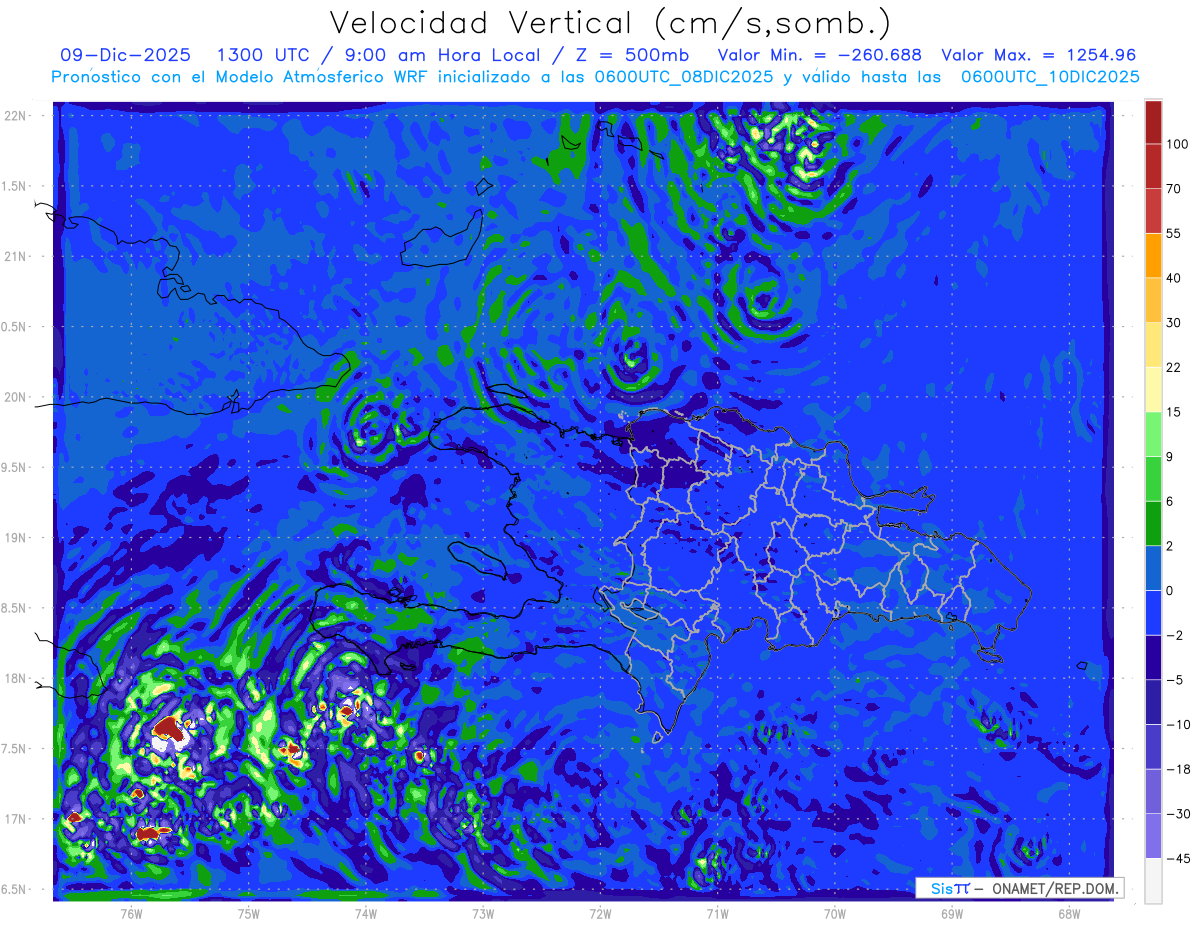Click the latitude label '6.5N'

pyautogui.click(x=15, y=889)
